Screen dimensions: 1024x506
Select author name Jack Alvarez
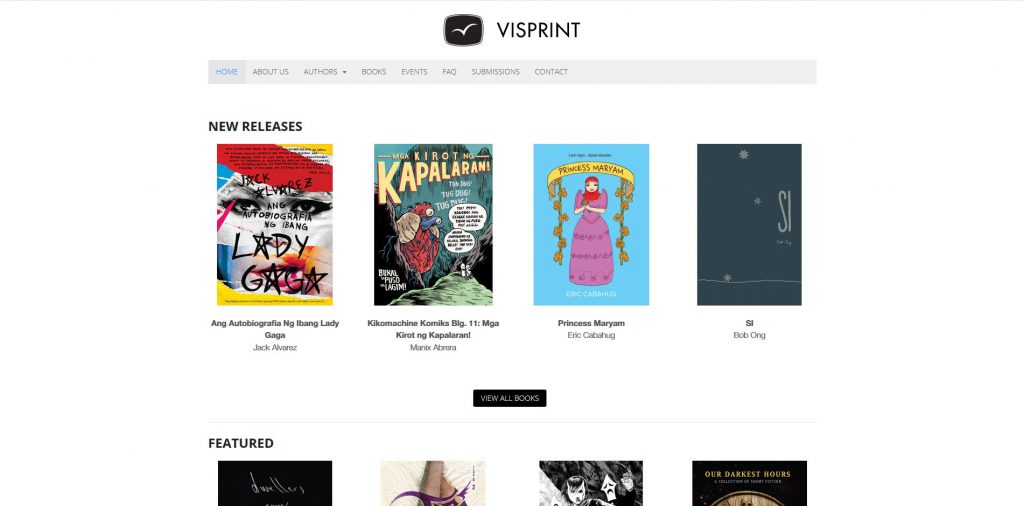pyautogui.click(x=275, y=347)
